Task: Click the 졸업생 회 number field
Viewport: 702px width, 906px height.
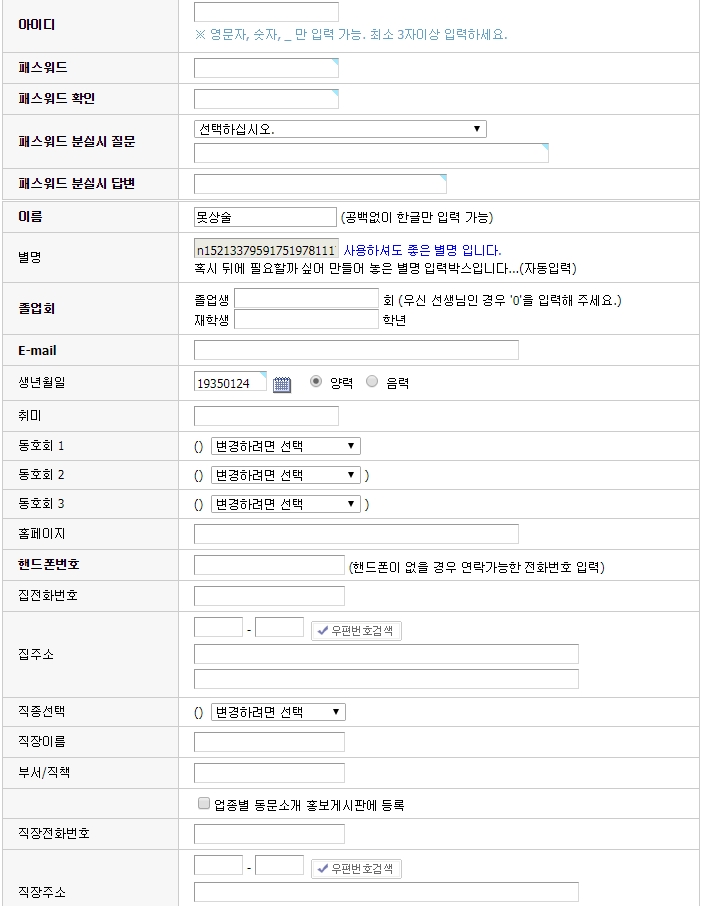Action: click(306, 299)
